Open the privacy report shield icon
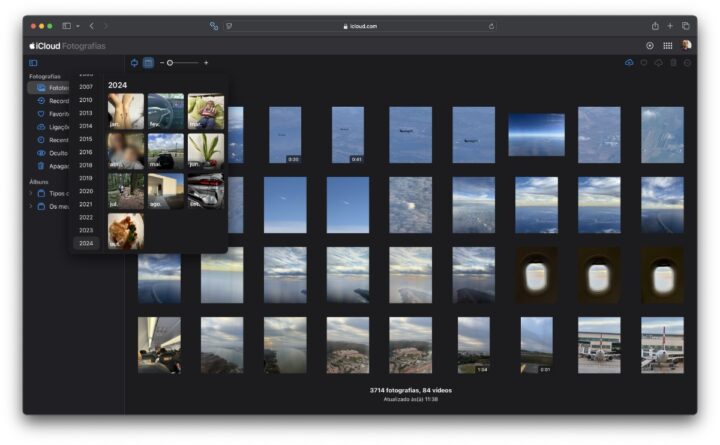The width and height of the screenshot is (720, 445). 229,26
